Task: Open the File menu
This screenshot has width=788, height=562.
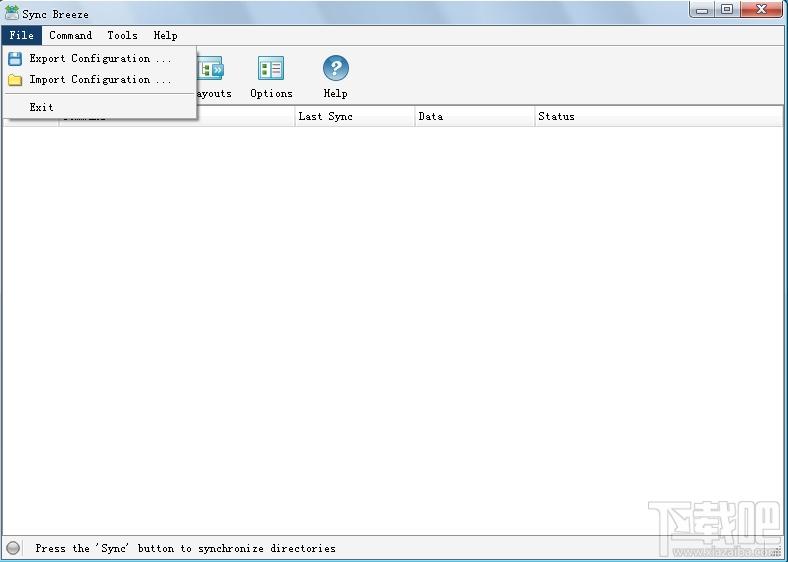Action: [x=22, y=35]
